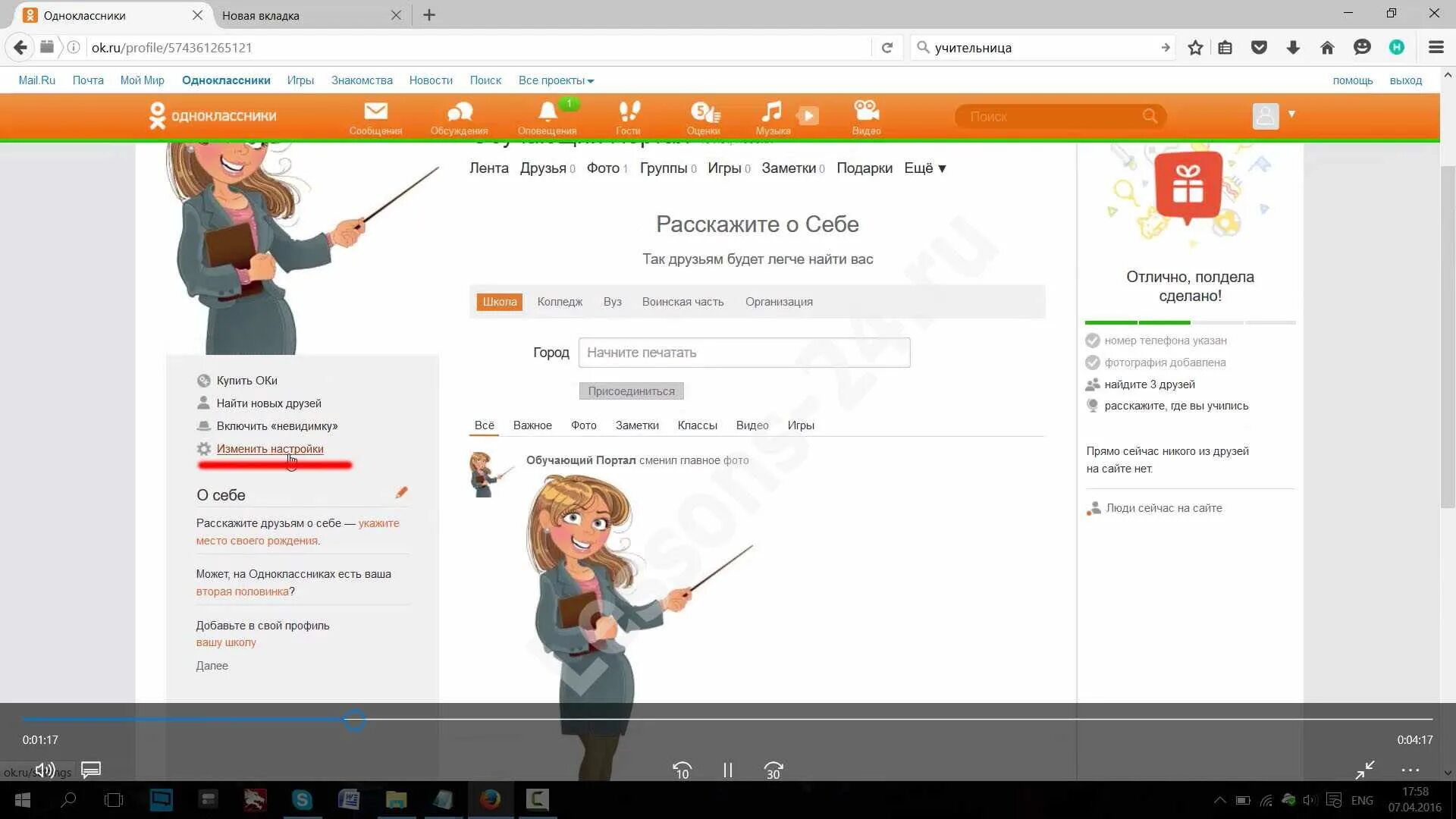Screen dimensions: 1456x819
Task: Open Skype from the taskbar
Action: 302,800
